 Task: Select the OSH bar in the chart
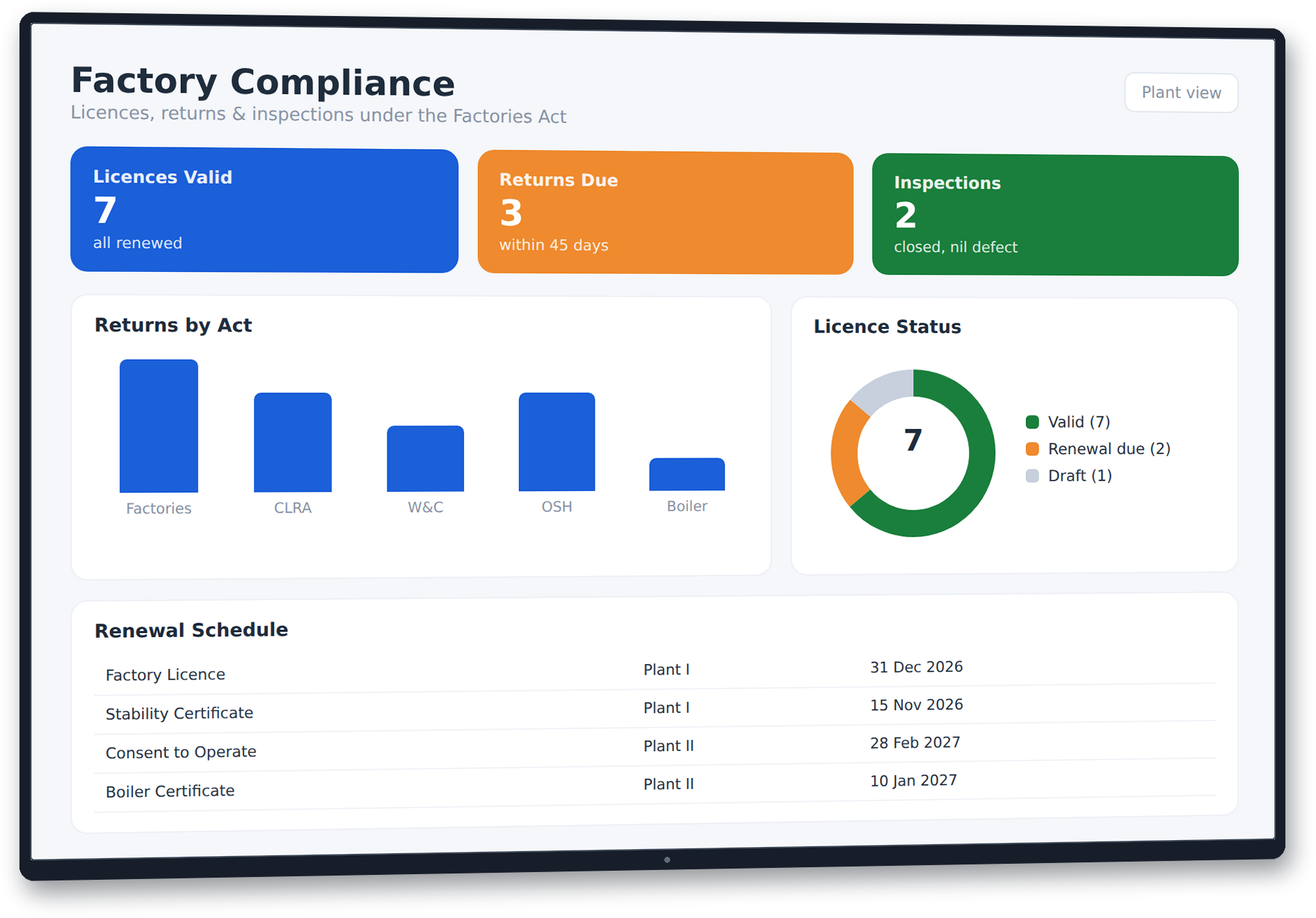(x=556, y=442)
